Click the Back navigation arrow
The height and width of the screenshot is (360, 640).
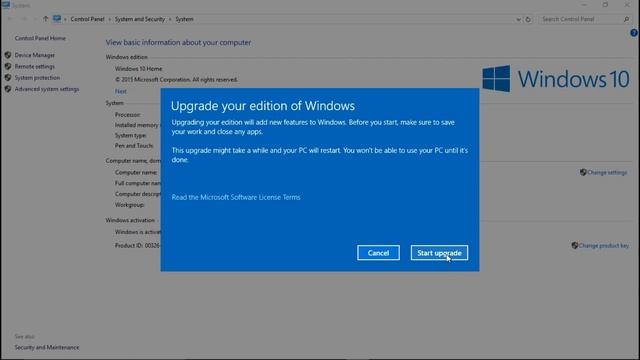pyautogui.click(x=10, y=19)
